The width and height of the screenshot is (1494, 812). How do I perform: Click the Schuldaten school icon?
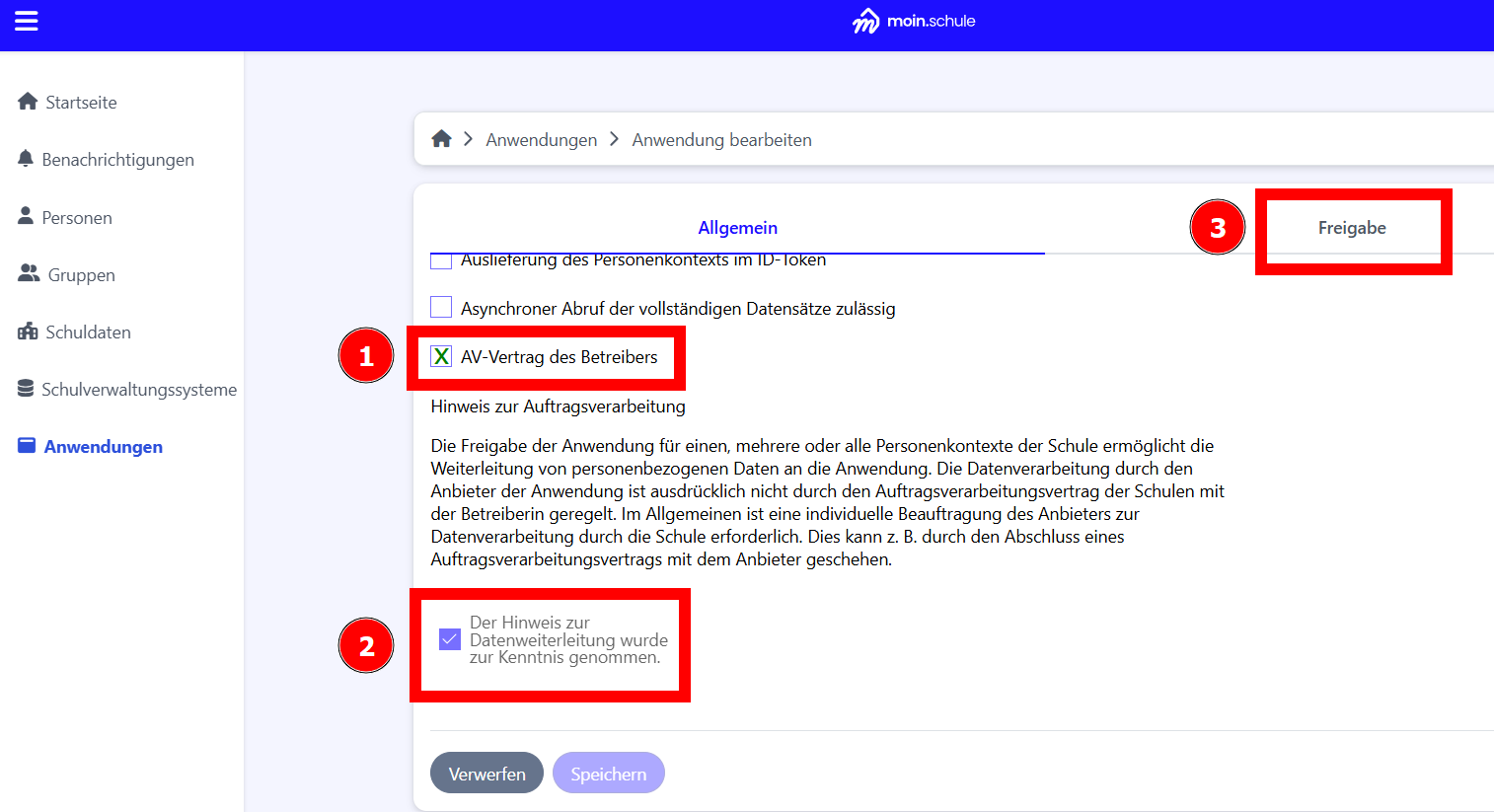pyautogui.click(x=28, y=332)
